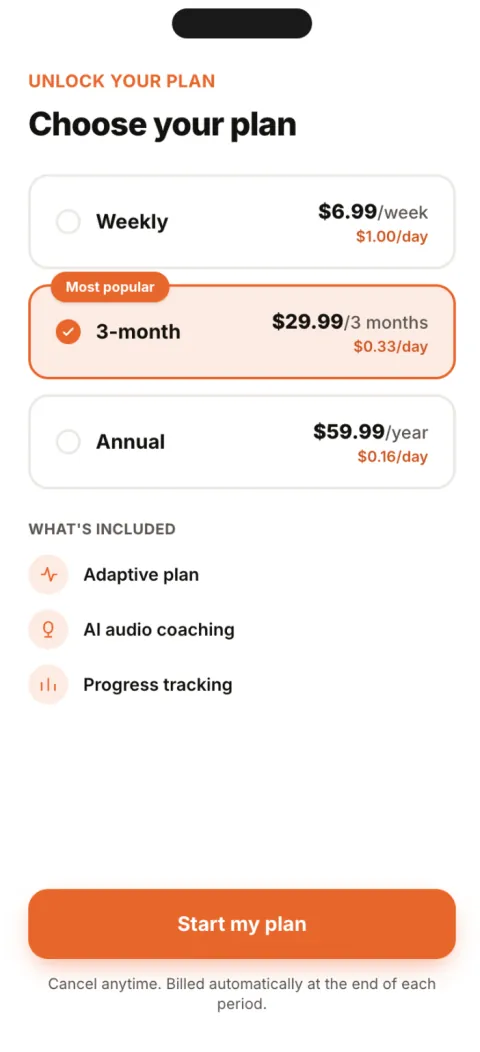Toggle the 3-month plan checked radio

pos(68,331)
